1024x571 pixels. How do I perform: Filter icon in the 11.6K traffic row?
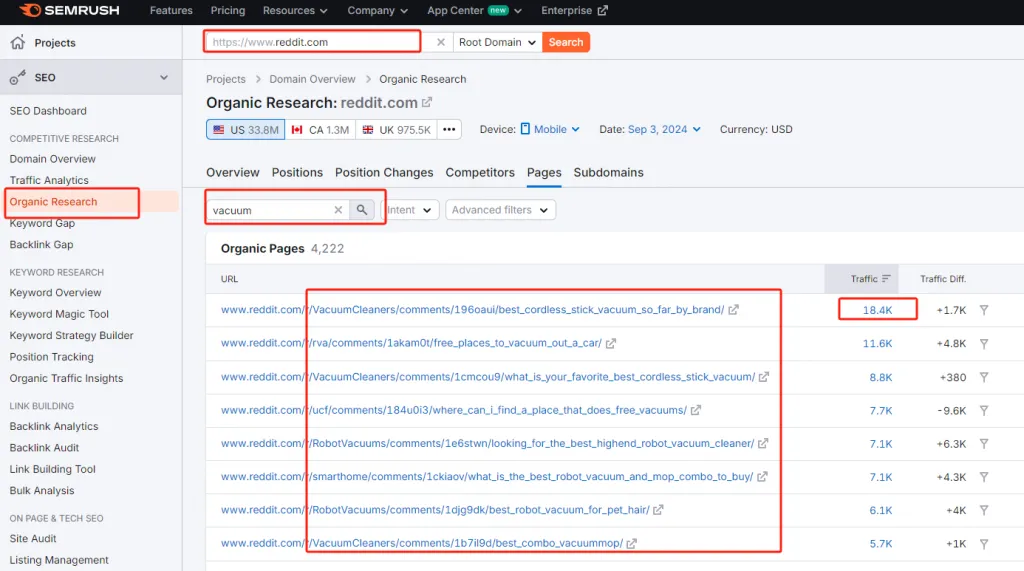tap(984, 344)
